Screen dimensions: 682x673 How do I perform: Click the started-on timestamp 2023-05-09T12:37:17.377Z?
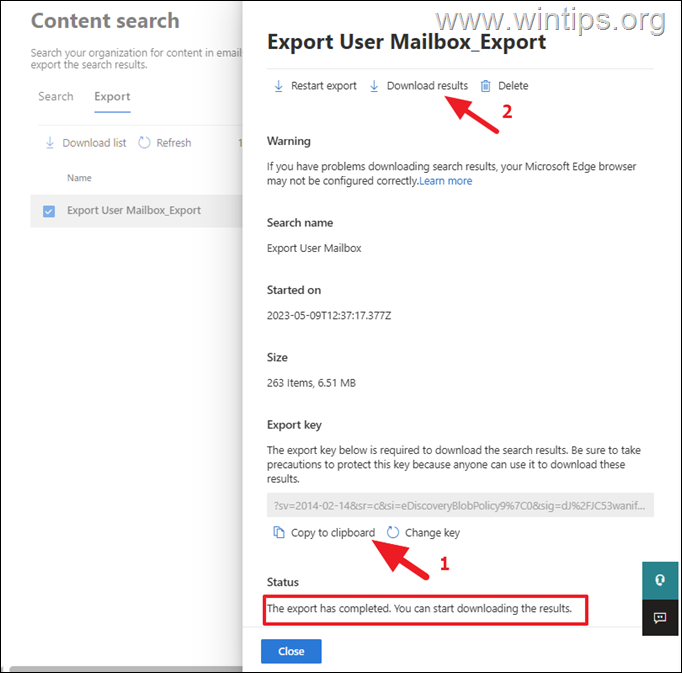click(329, 315)
